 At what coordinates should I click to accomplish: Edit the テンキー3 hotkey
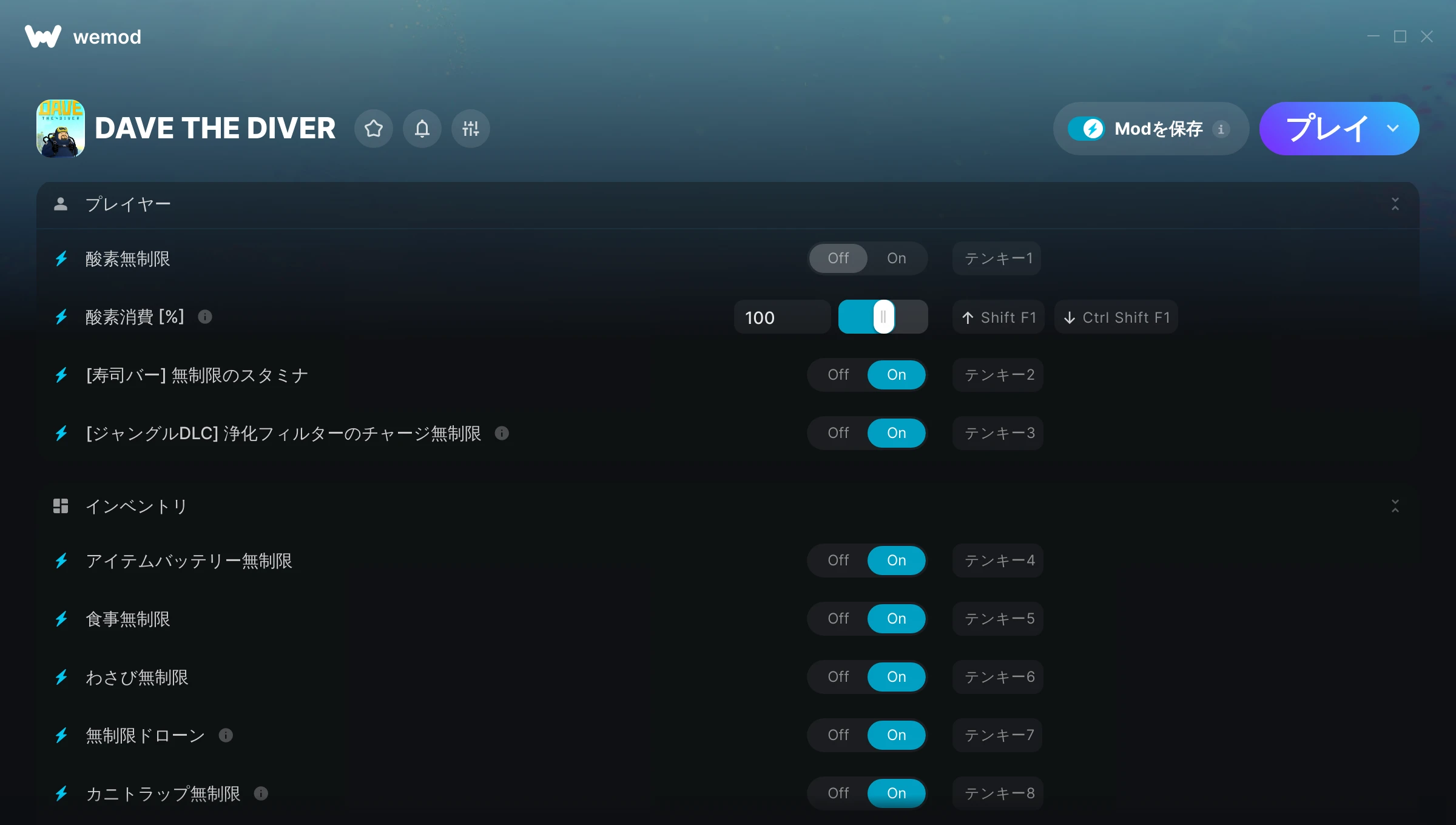(998, 433)
